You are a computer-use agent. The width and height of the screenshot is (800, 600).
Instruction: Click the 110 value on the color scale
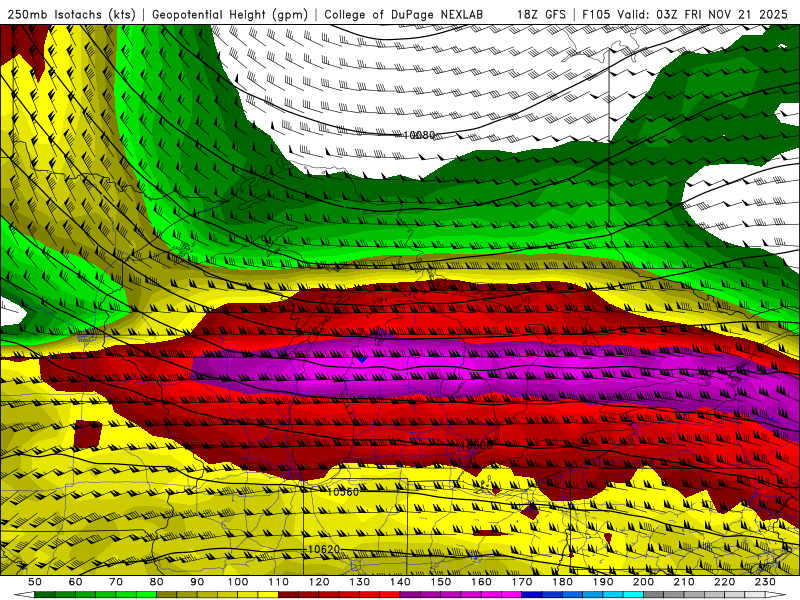[x=278, y=582]
